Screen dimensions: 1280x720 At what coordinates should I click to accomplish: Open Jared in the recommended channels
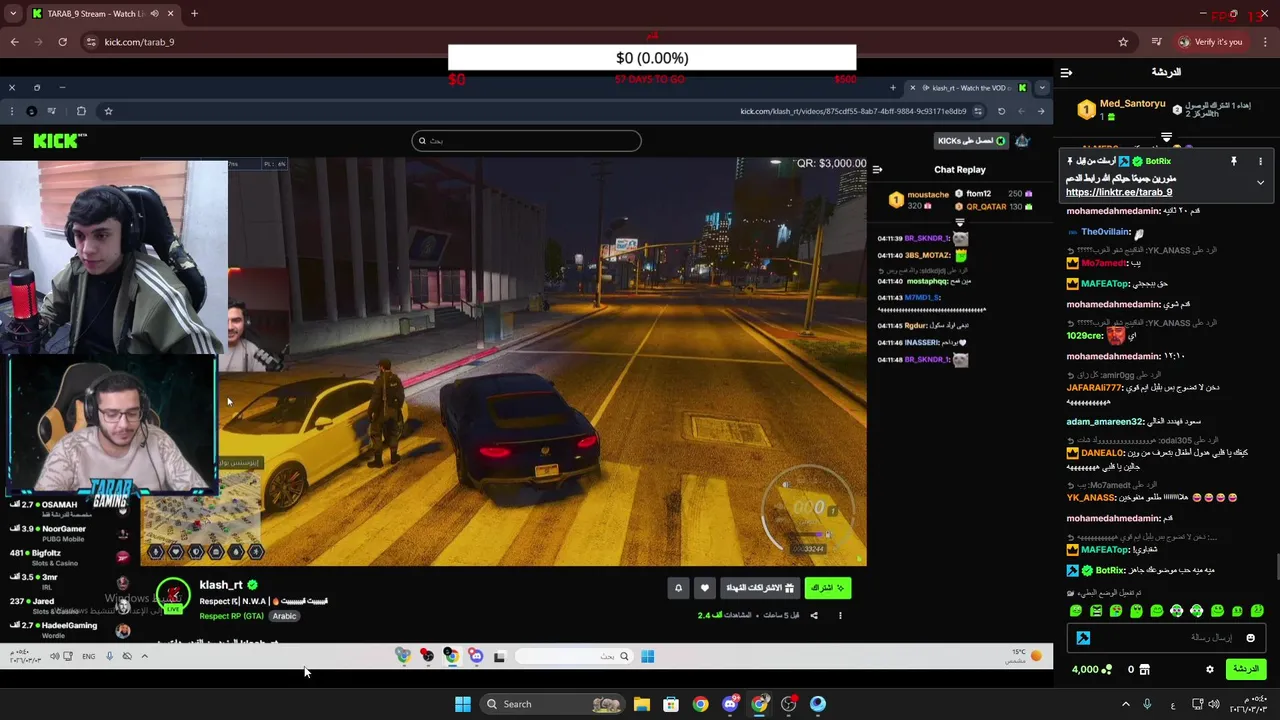[x=68, y=605]
